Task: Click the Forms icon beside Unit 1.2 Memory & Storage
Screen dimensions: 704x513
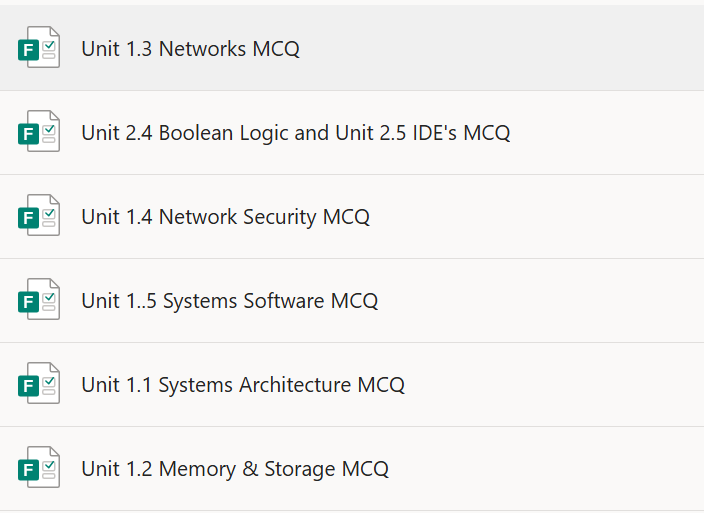Action: click(39, 468)
